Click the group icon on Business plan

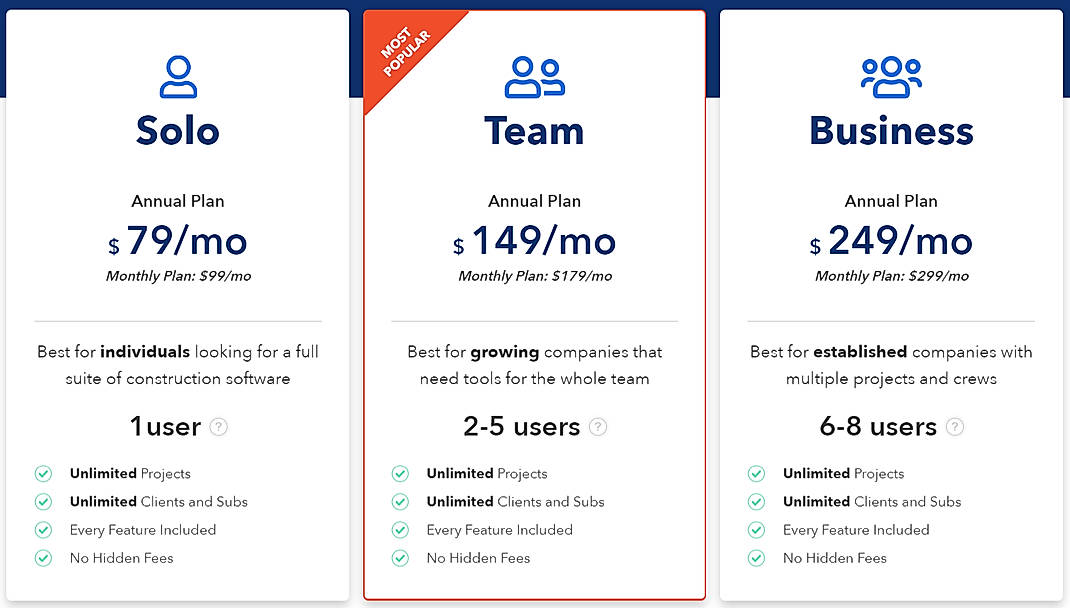pyautogui.click(x=891, y=74)
